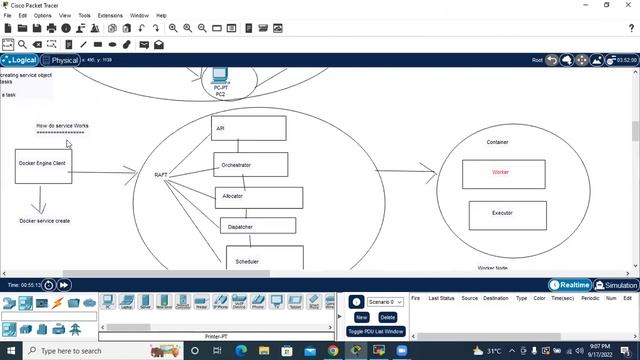
Task: Pick the Server device from device list
Action: [145, 302]
